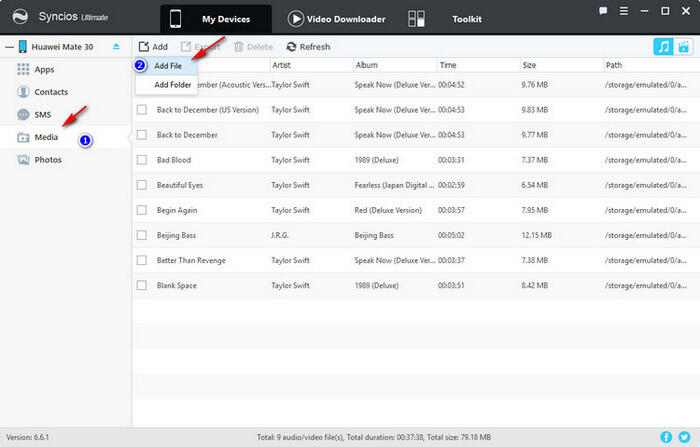
Task: Check the Begin Again checkbox
Action: [142, 209]
